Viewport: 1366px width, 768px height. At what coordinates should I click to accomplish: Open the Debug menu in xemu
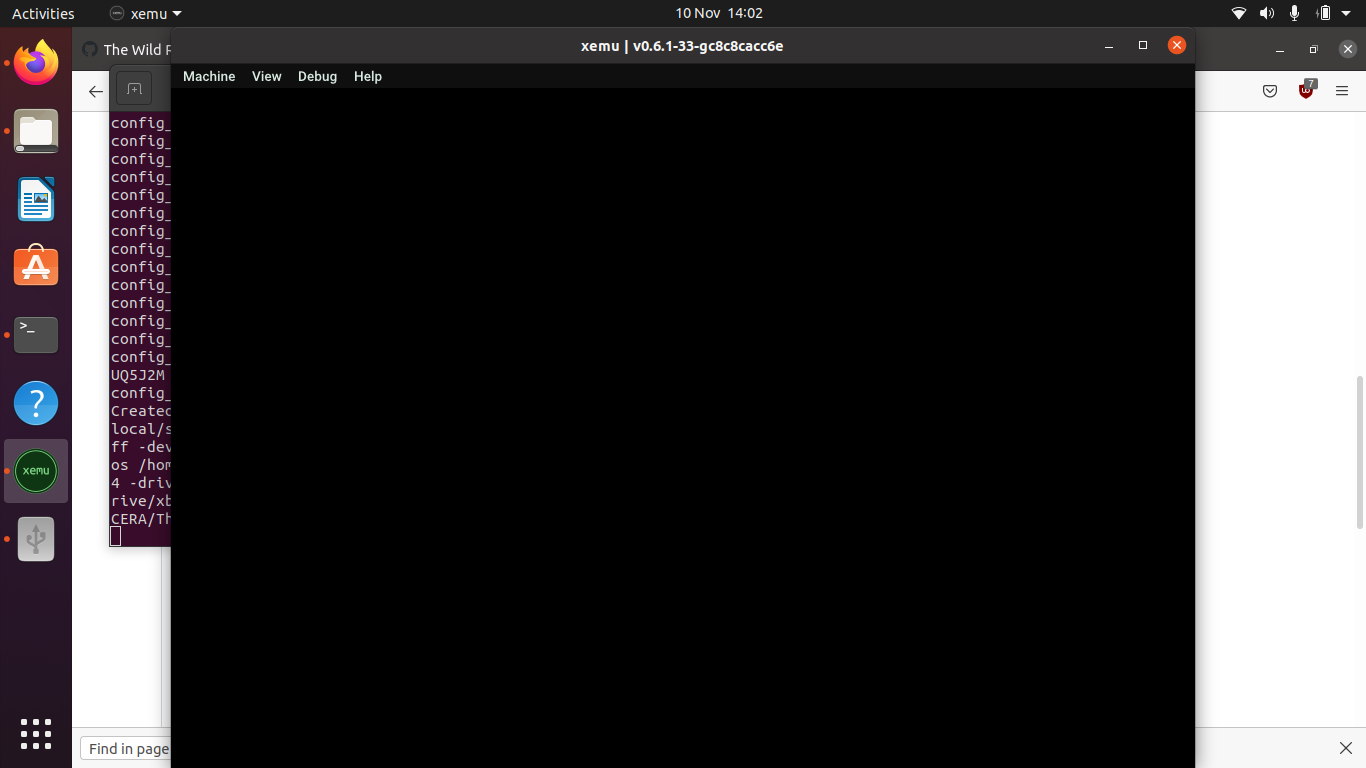317,76
